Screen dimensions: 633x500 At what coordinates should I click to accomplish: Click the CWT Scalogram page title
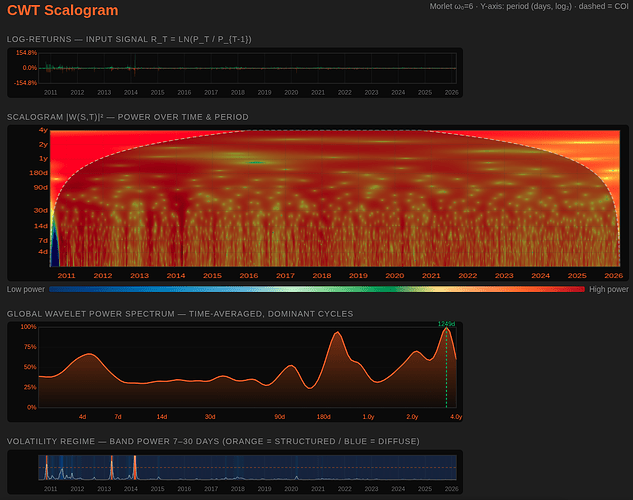click(x=63, y=10)
